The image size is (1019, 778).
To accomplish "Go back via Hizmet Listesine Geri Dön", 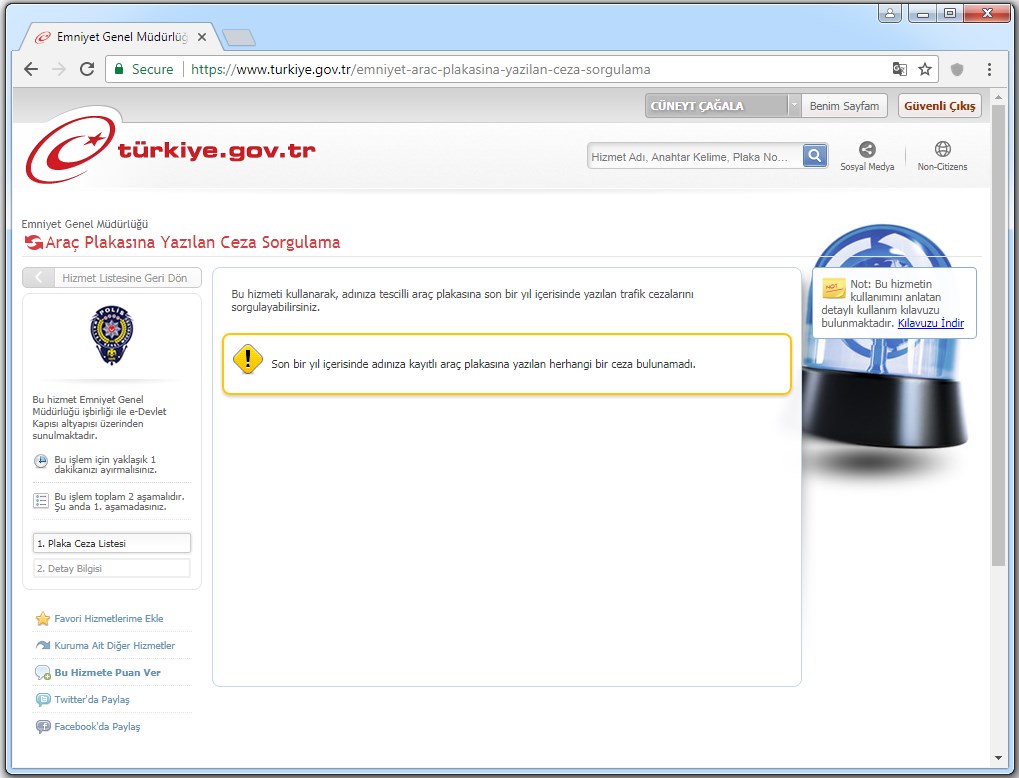I will [112, 278].
